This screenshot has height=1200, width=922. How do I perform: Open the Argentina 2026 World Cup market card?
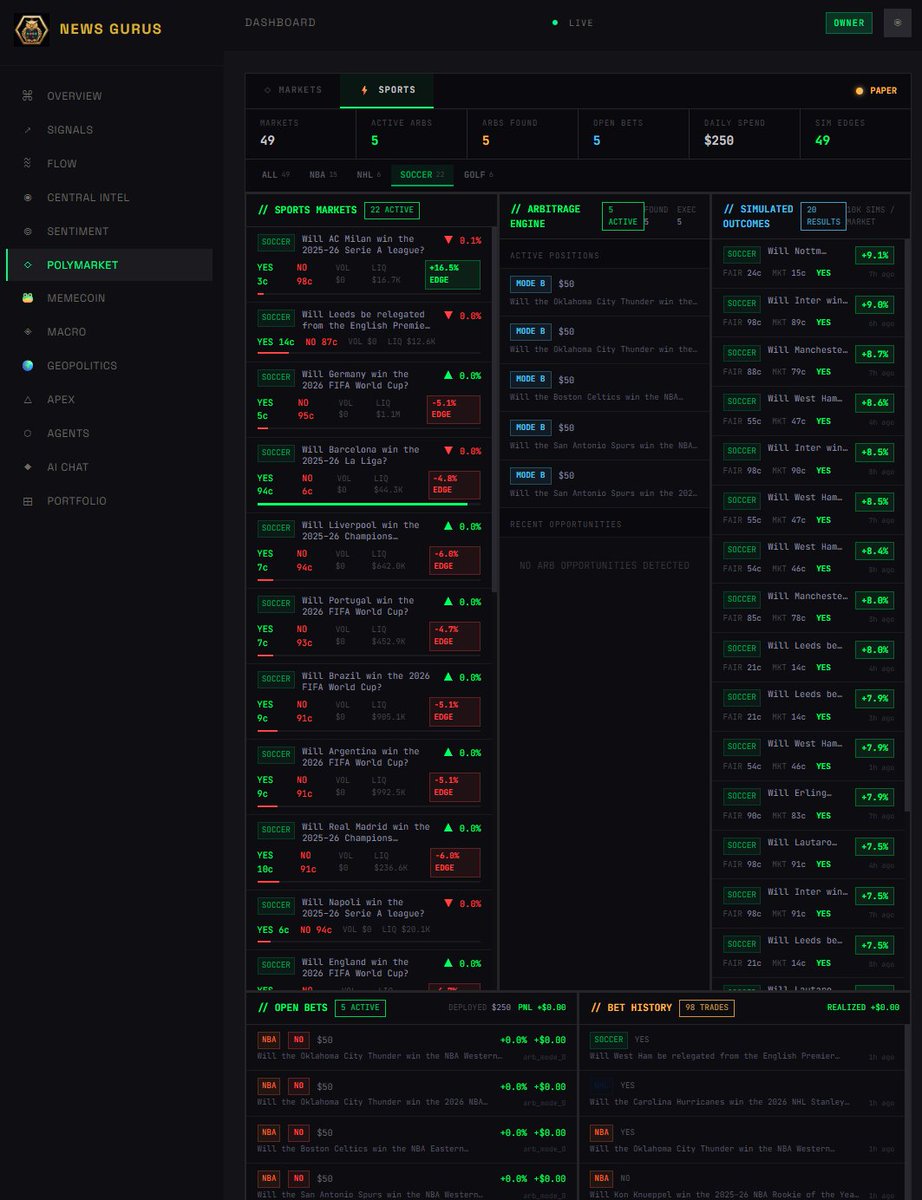pos(369,778)
